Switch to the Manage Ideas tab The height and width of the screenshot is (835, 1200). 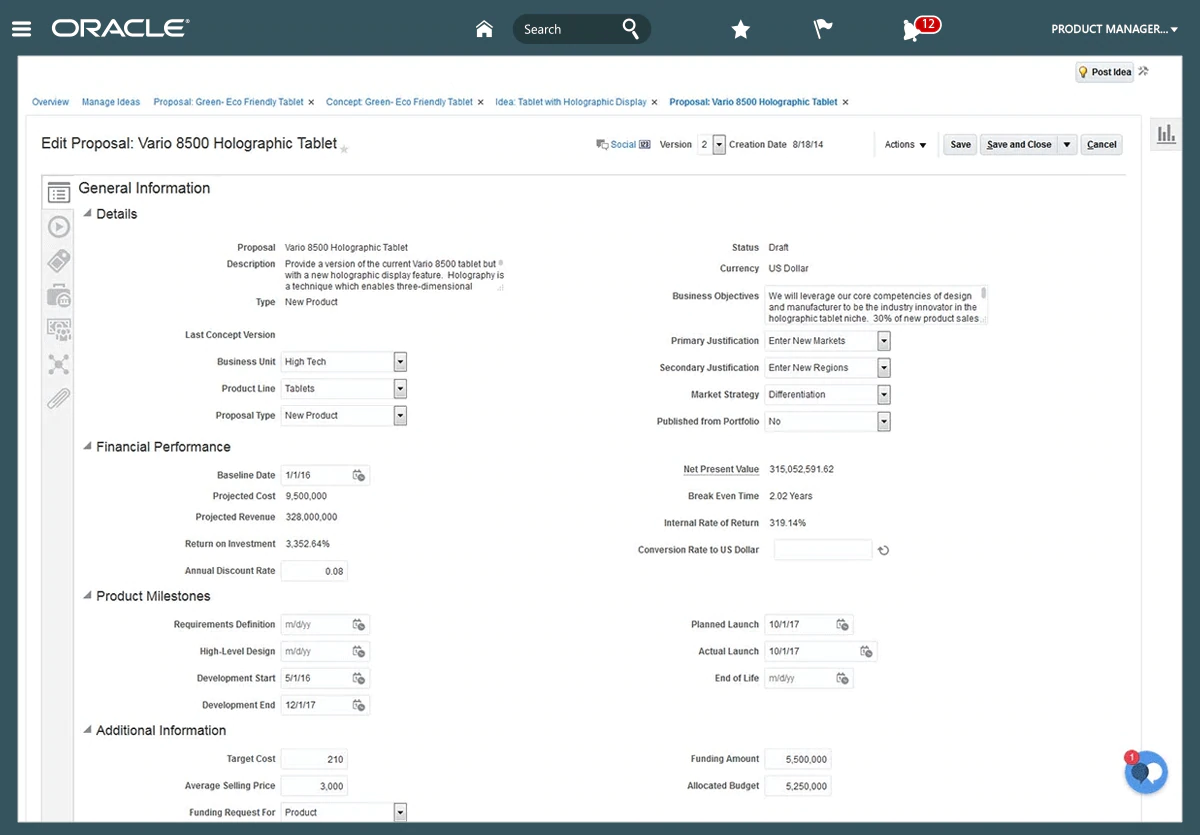click(x=111, y=102)
